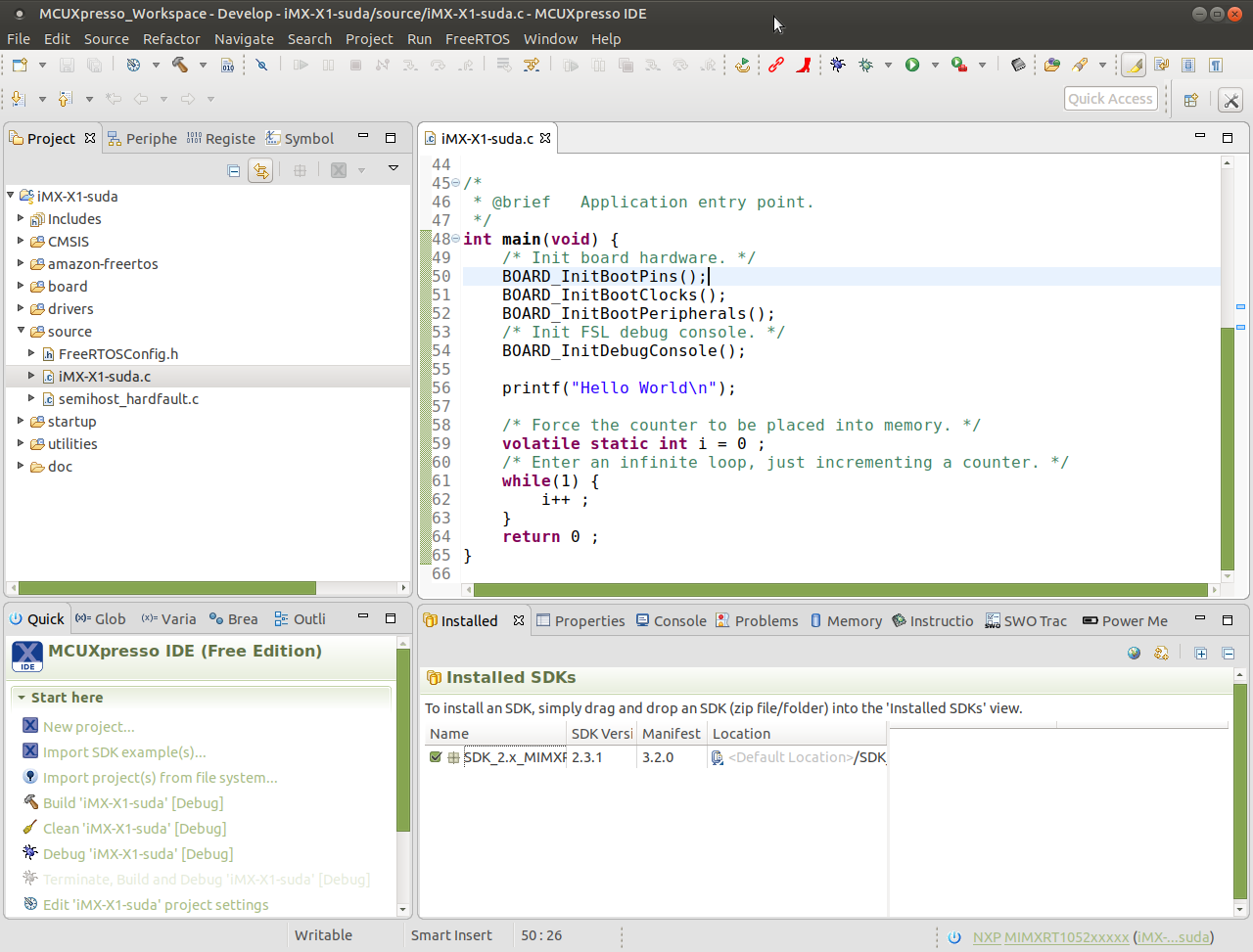Click the green bug Debug toolbar icon
Viewport: 1253px width, 952px height.
coord(865,65)
